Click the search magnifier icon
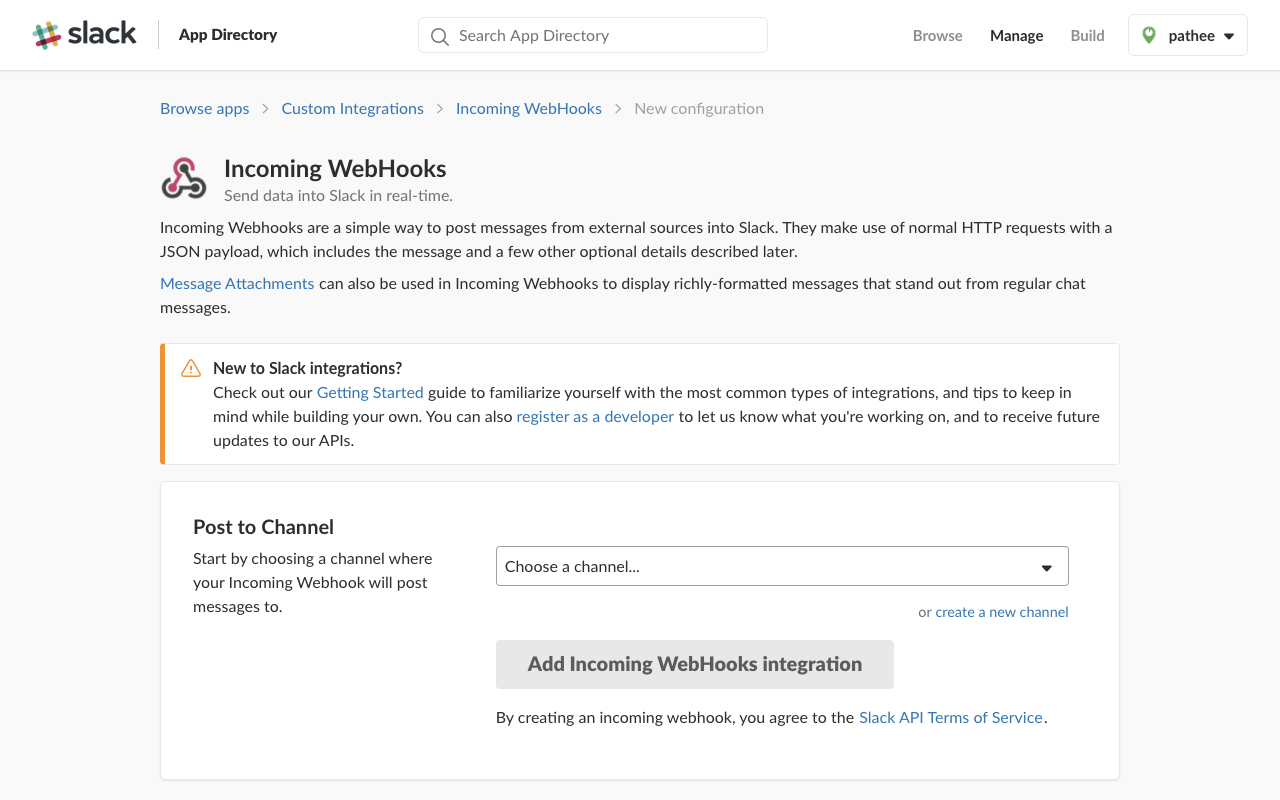Screen dimensions: 1280x800 [439, 35]
